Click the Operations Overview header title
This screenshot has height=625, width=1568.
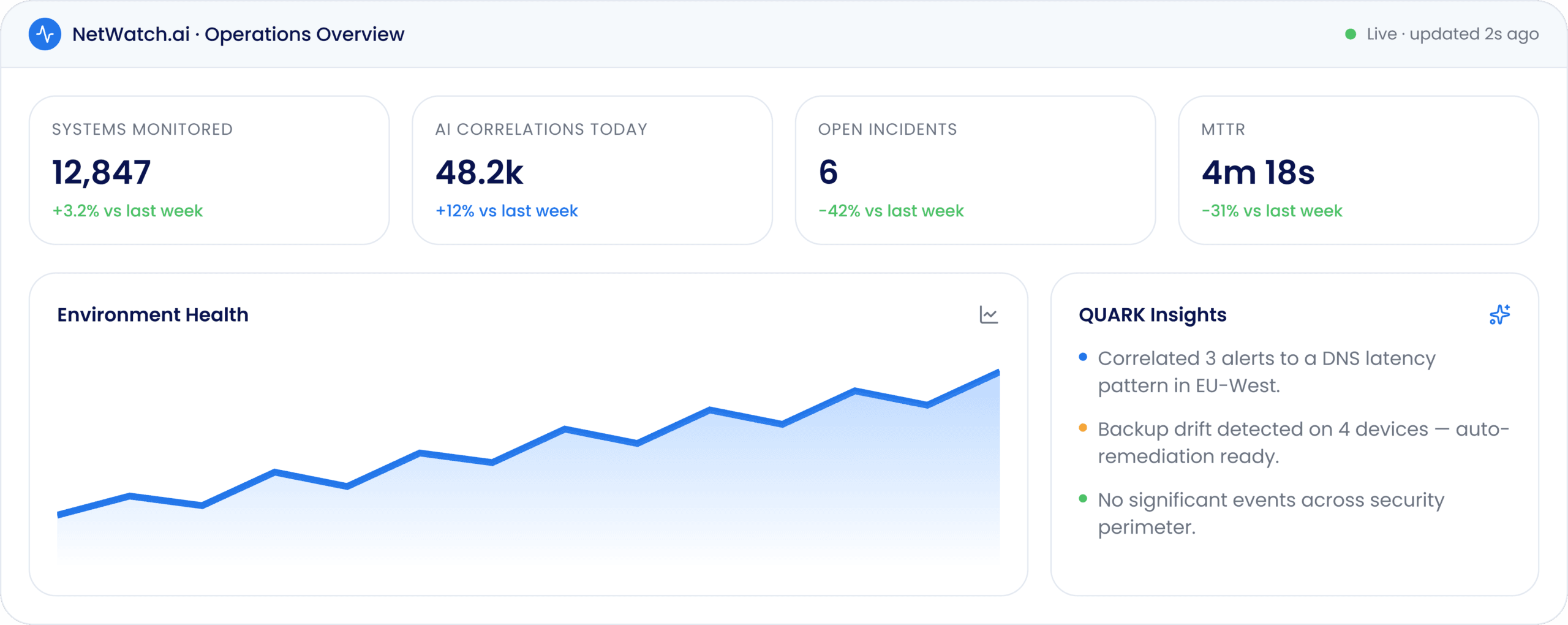(x=304, y=34)
